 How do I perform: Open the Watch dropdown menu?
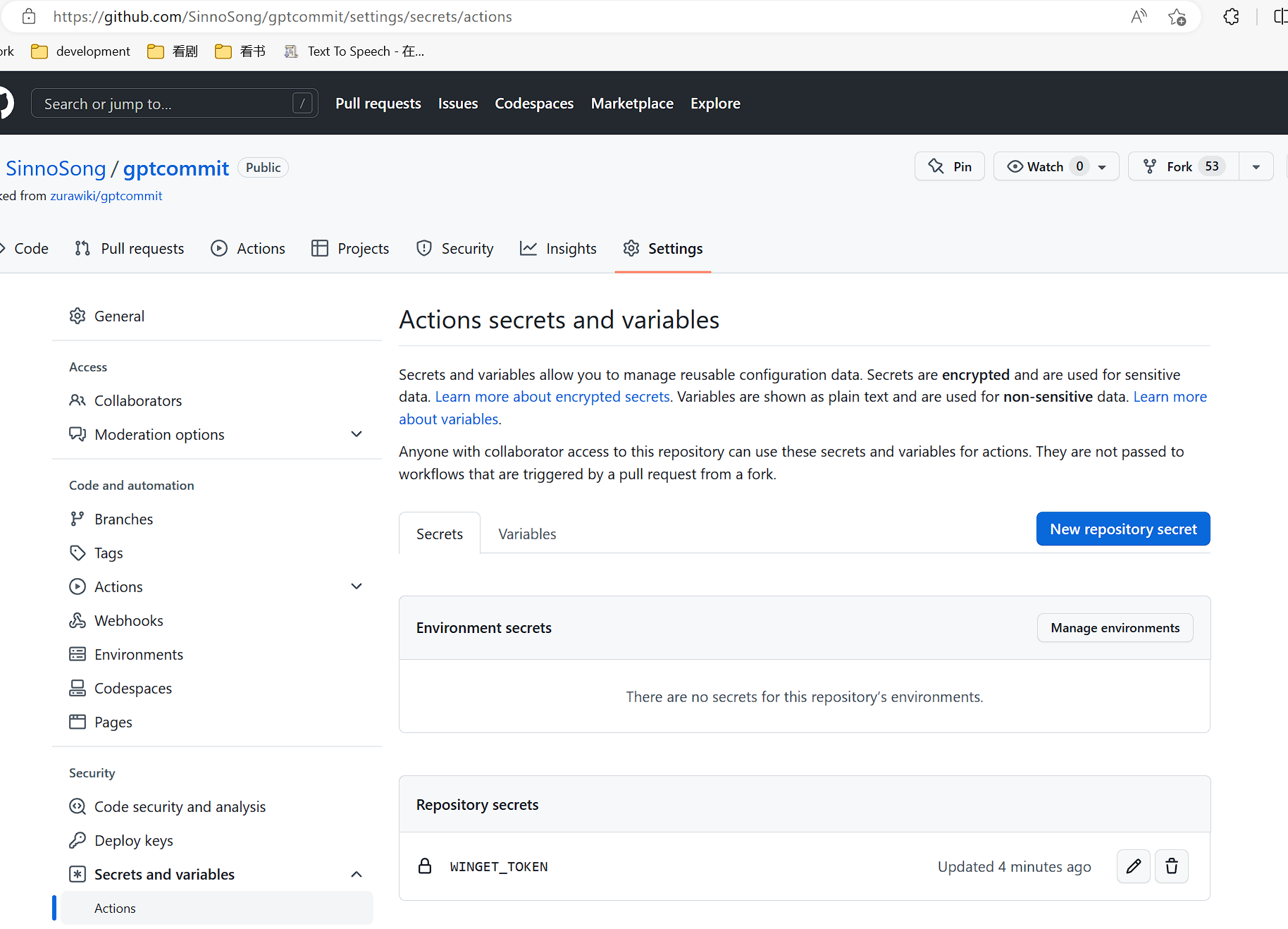point(1056,166)
